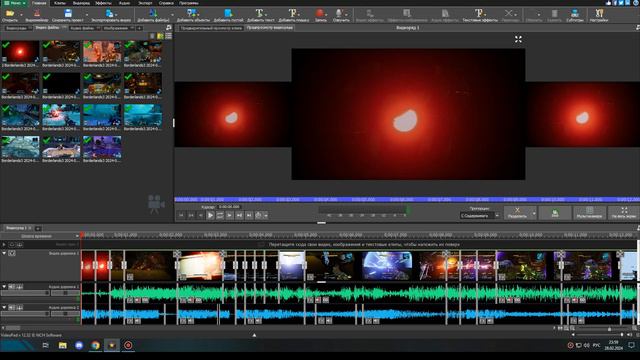Click the red Record icon

pyautogui.click(x=320, y=14)
